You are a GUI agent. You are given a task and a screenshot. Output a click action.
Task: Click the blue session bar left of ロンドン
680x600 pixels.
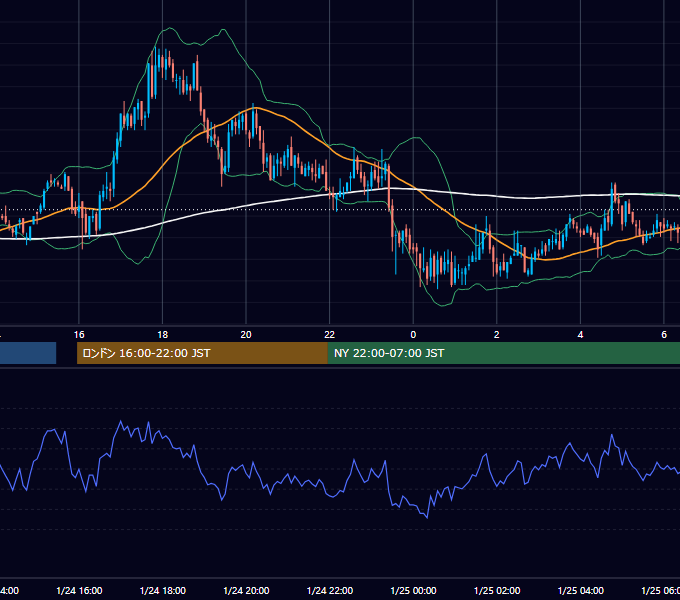(x=28, y=353)
